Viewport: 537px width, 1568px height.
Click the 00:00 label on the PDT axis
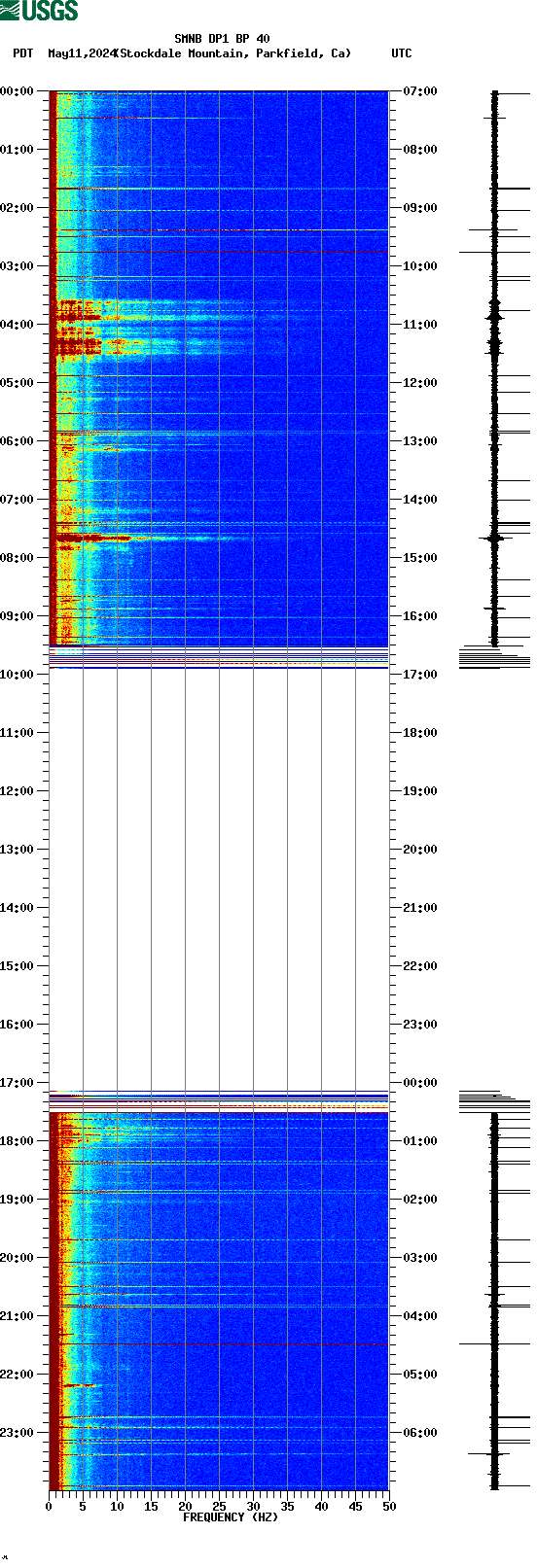click(17, 91)
